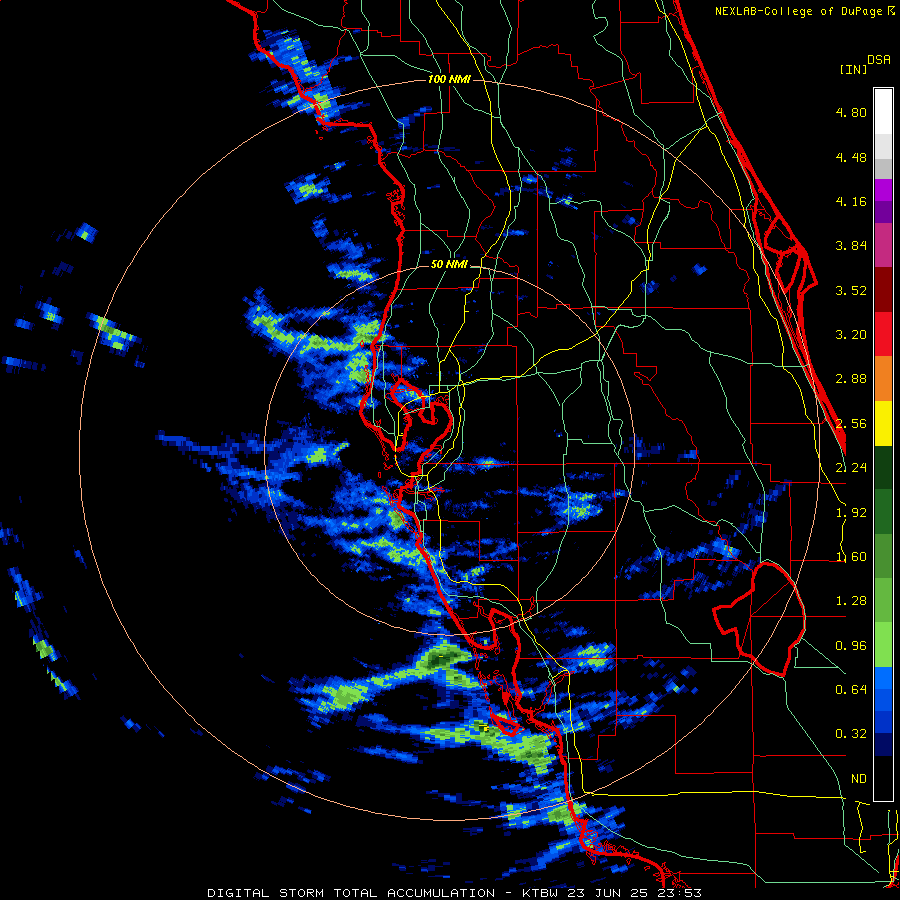The image size is (900, 900).
Task: Click the 1.28 legend value
Action: (851, 601)
